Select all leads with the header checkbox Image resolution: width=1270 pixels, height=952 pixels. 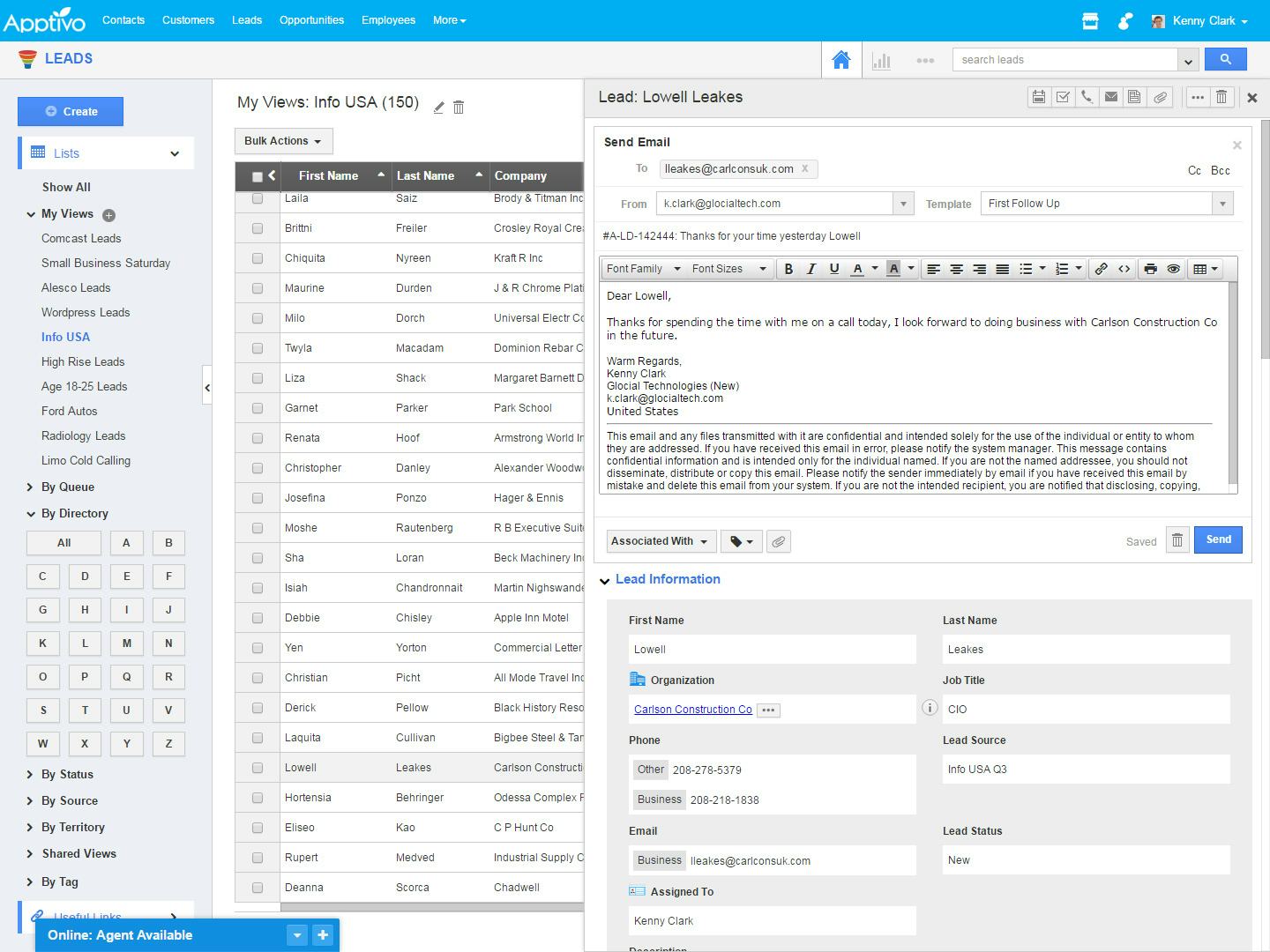point(258,177)
